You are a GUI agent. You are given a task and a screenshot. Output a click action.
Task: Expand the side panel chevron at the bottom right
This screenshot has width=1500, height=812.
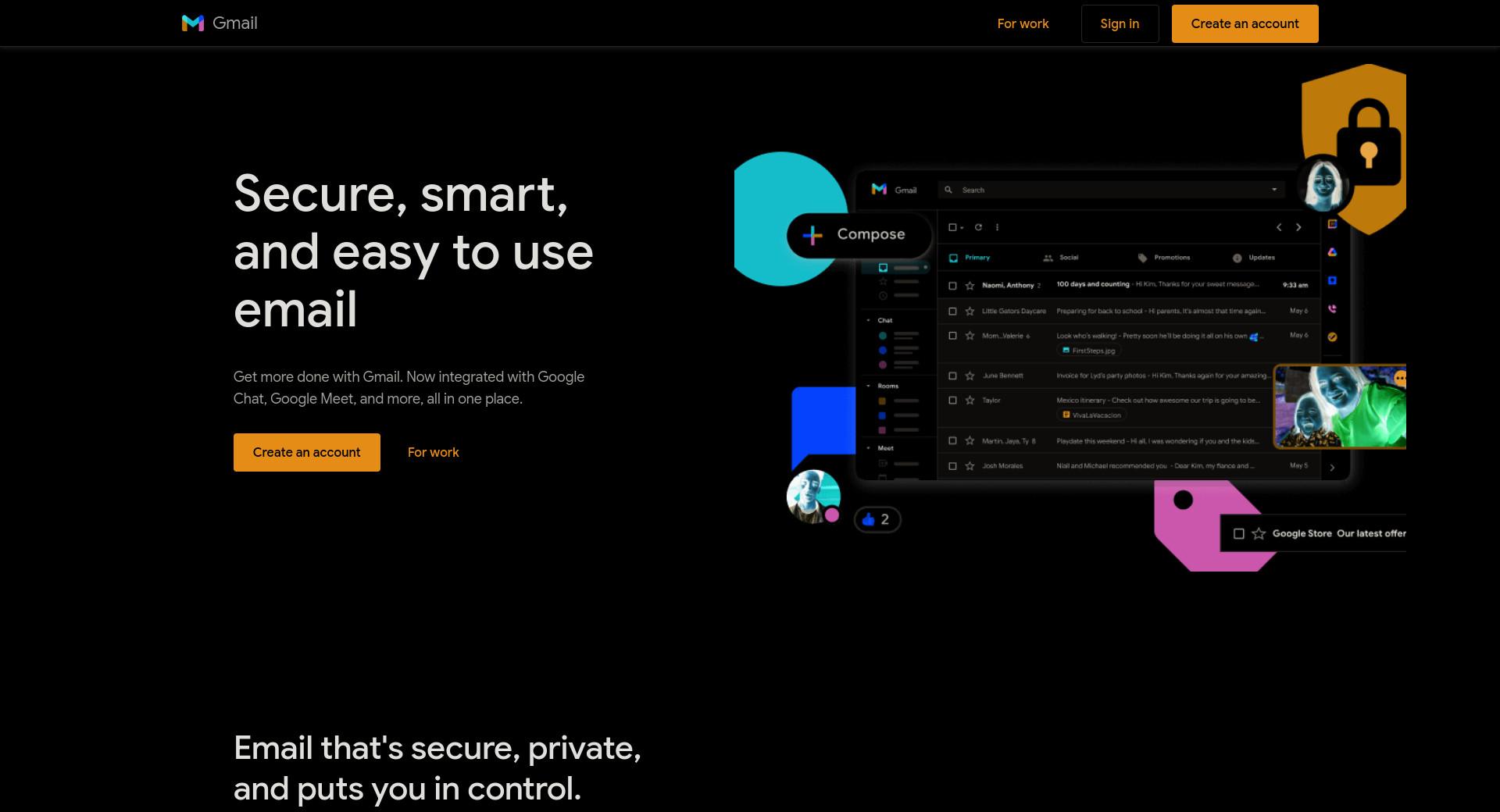[x=1332, y=468]
